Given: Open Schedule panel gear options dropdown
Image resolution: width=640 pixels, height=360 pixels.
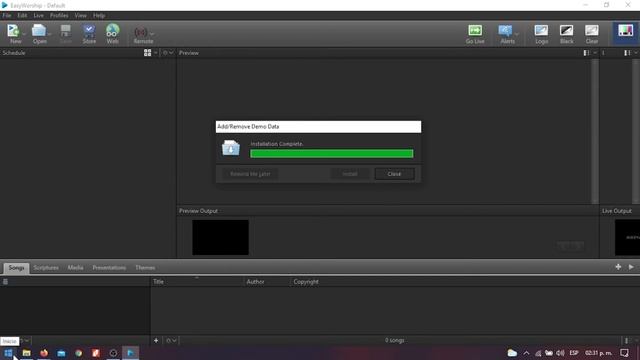Looking at the screenshot, I should coord(168,53).
